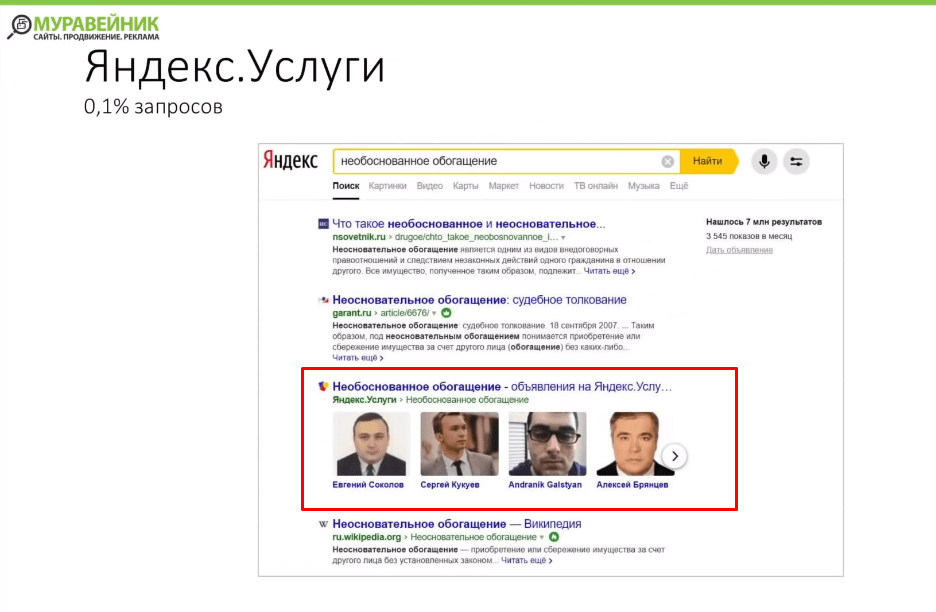Image resolution: width=936 pixels, height=612 pixels.
Task: Click name link Евгений Соколов
Action: click(x=368, y=484)
